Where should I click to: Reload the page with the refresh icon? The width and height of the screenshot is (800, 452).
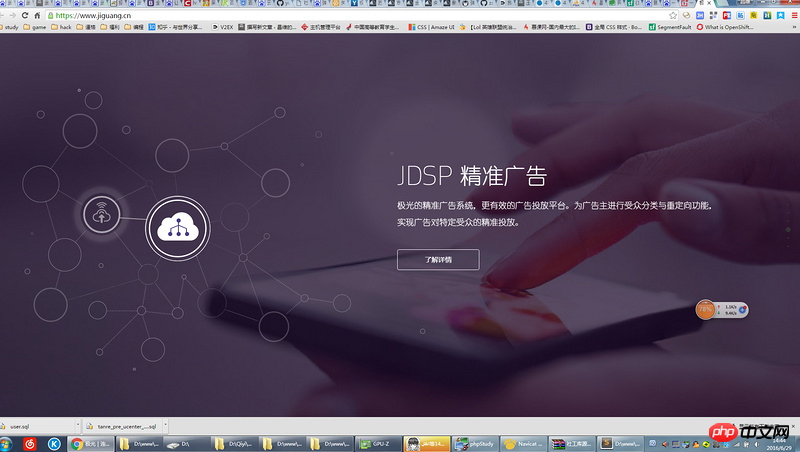pos(24,15)
